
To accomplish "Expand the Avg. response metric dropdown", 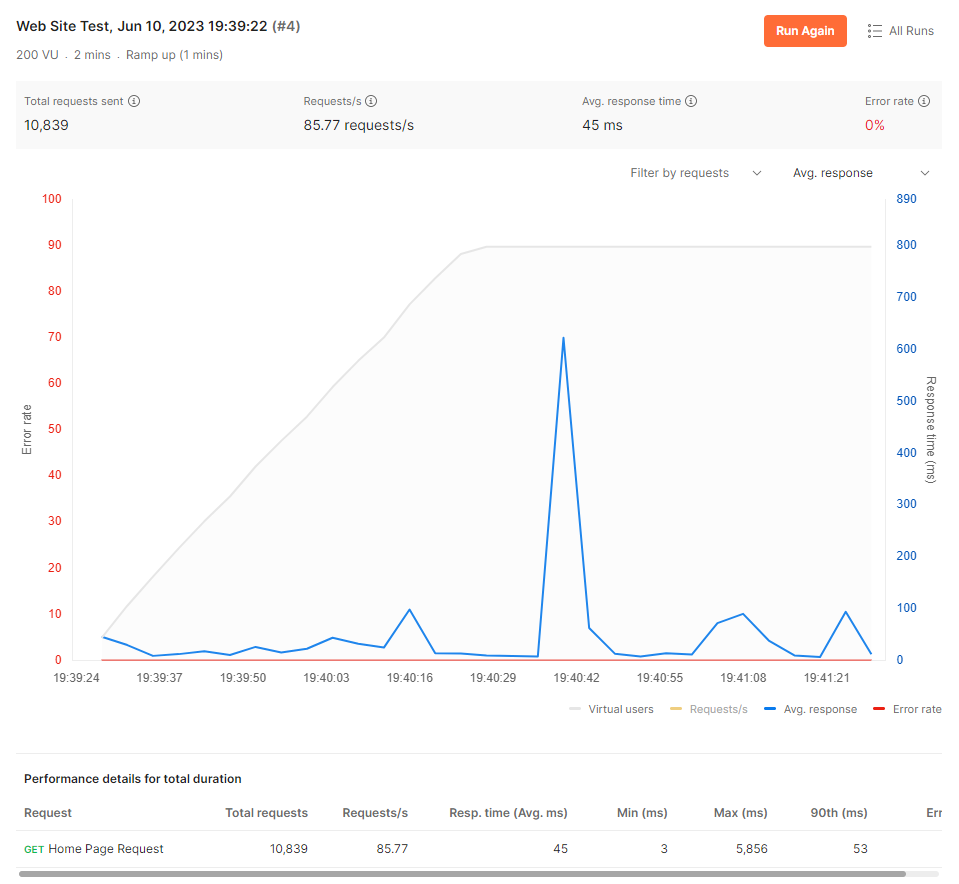I will 860,173.
